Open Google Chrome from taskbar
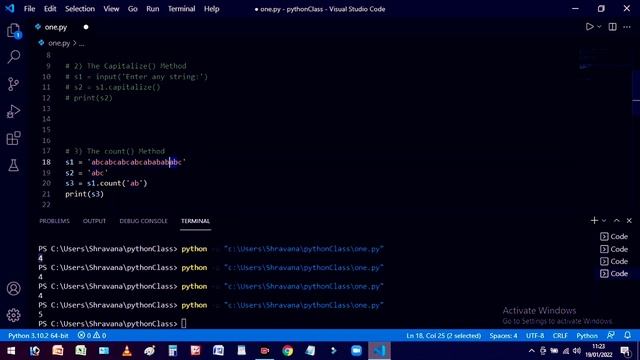The height and width of the screenshot is (360, 640). tap(287, 351)
